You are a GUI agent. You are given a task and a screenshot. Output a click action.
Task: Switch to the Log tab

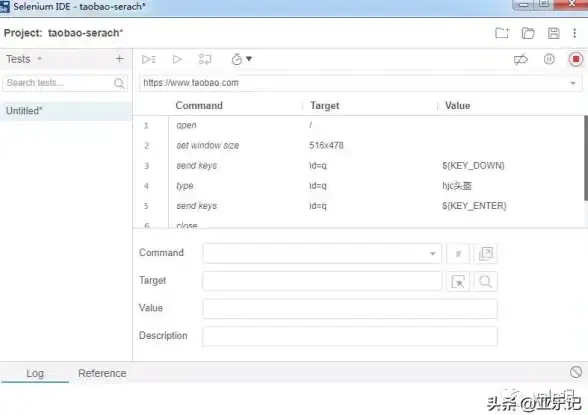[35, 373]
